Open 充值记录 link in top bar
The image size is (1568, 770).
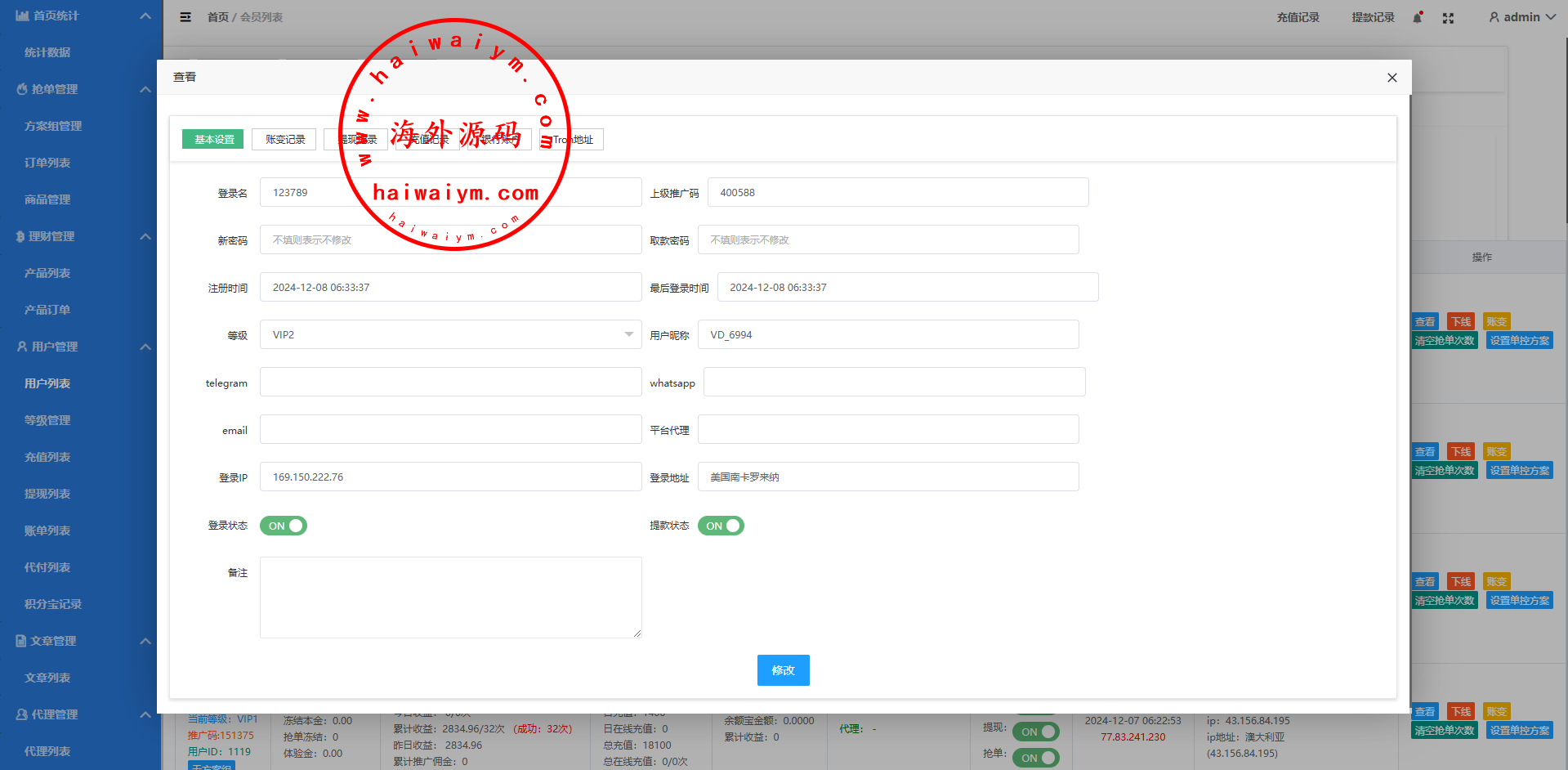[x=1298, y=17]
